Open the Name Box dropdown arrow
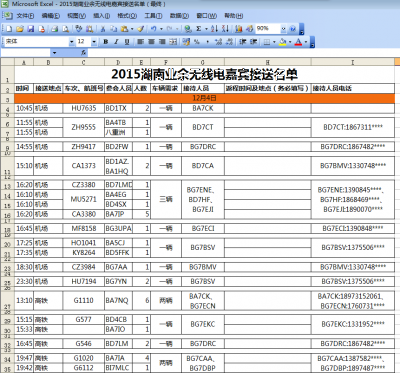The width and height of the screenshot is (400, 373). [x=55, y=53]
